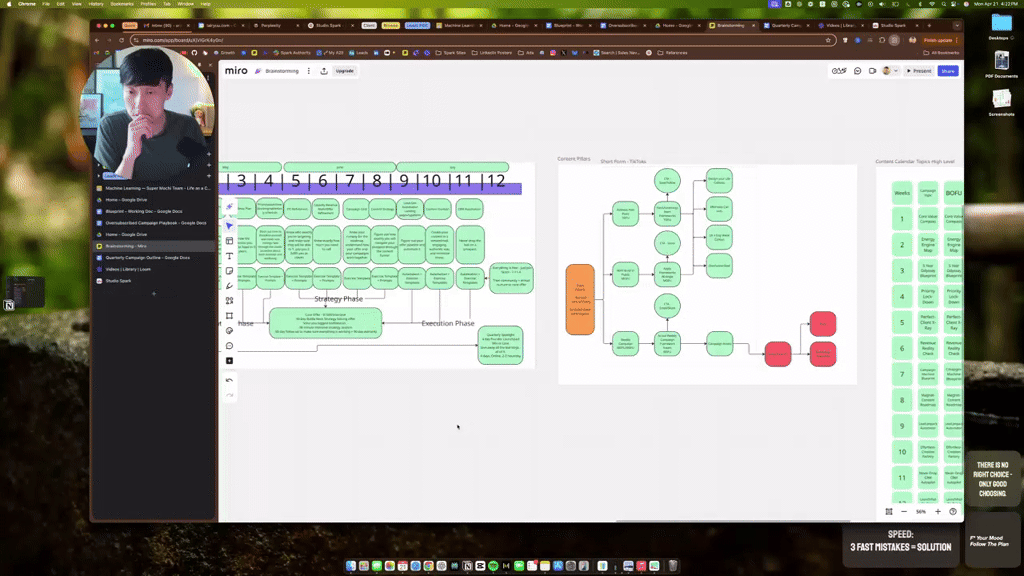The height and width of the screenshot is (576, 1024).
Task: Set zoom level from 56% indicator
Action: (921, 511)
